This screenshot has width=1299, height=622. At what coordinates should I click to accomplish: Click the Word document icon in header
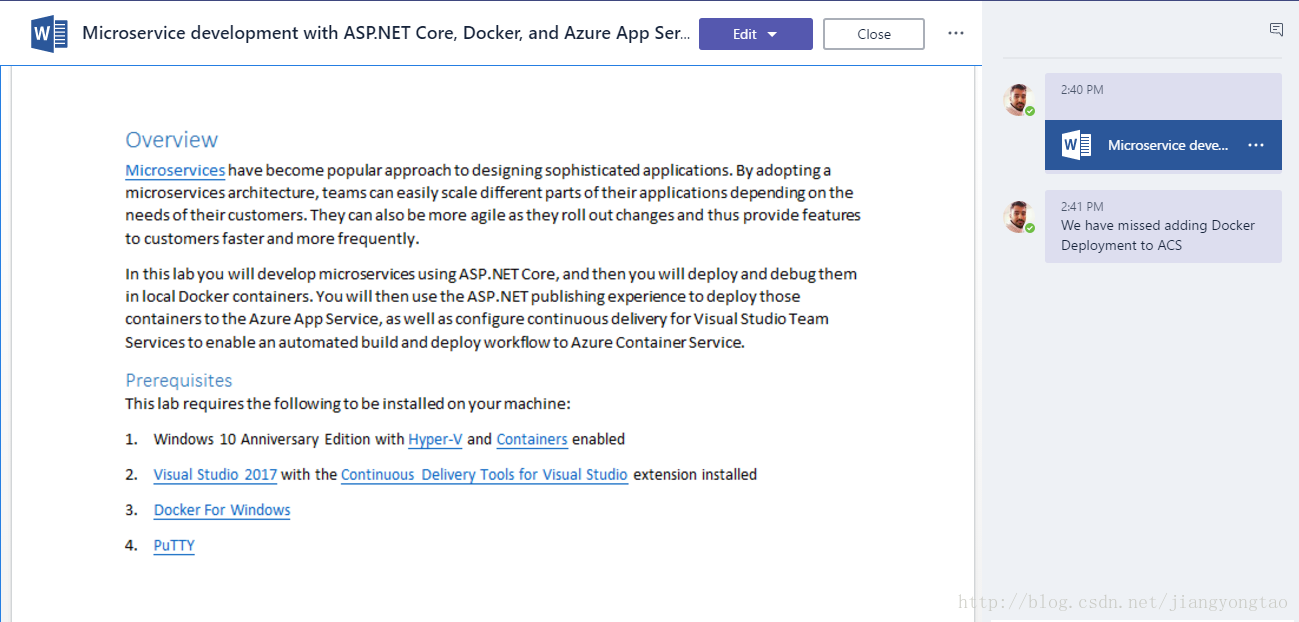click(49, 33)
